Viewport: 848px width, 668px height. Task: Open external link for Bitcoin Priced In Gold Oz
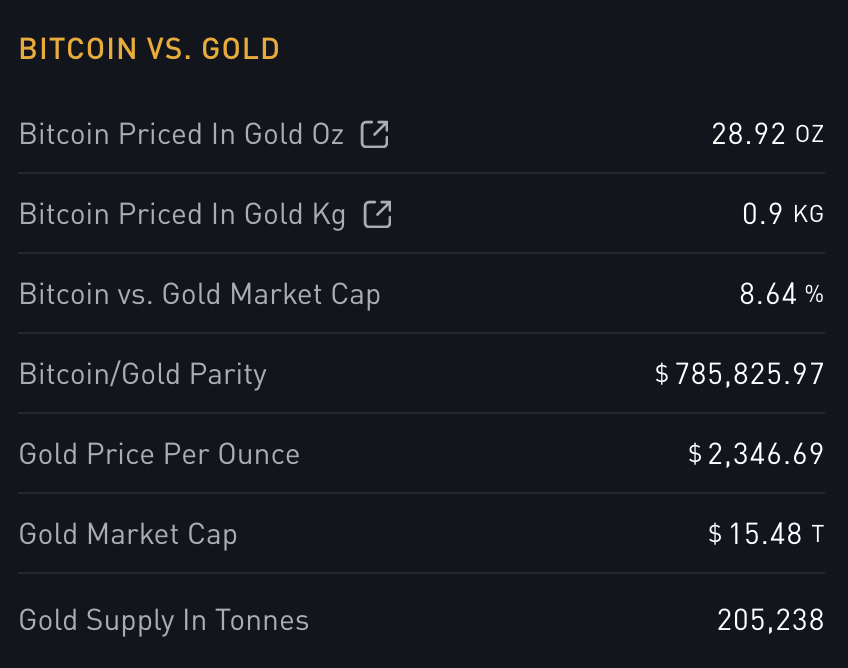click(x=375, y=134)
